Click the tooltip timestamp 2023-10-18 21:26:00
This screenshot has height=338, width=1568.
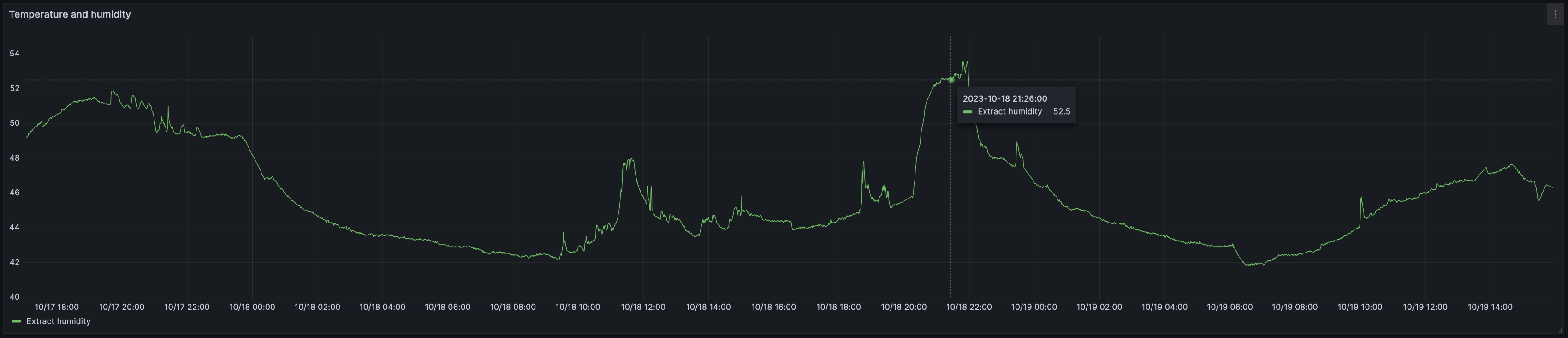(x=1005, y=99)
